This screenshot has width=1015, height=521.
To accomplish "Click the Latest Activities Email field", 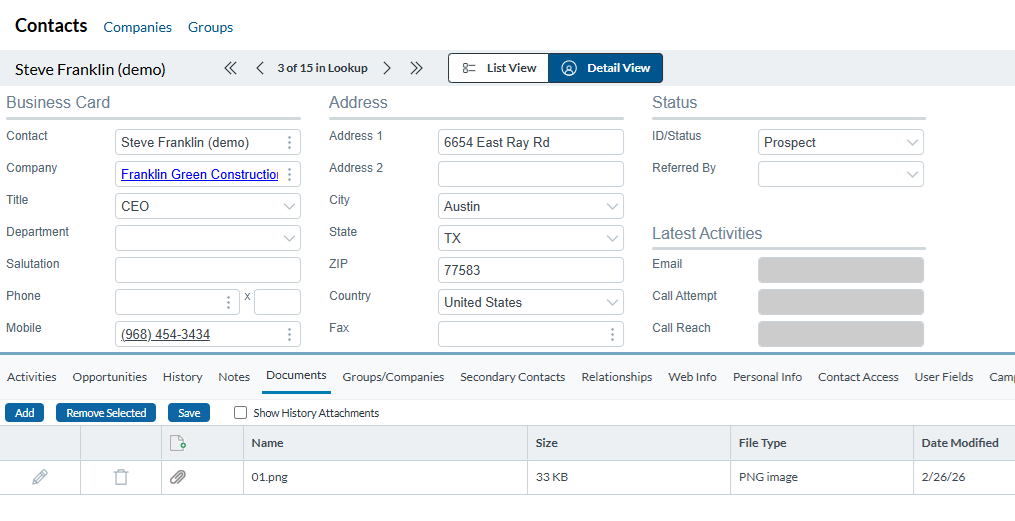I will (841, 270).
